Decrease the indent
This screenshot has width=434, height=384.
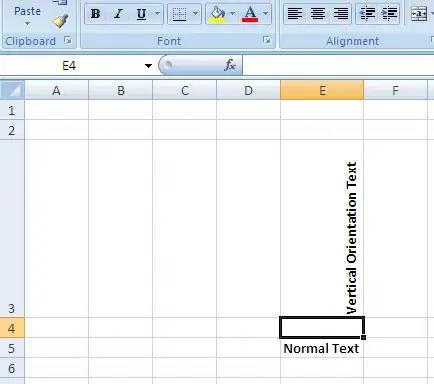367,14
